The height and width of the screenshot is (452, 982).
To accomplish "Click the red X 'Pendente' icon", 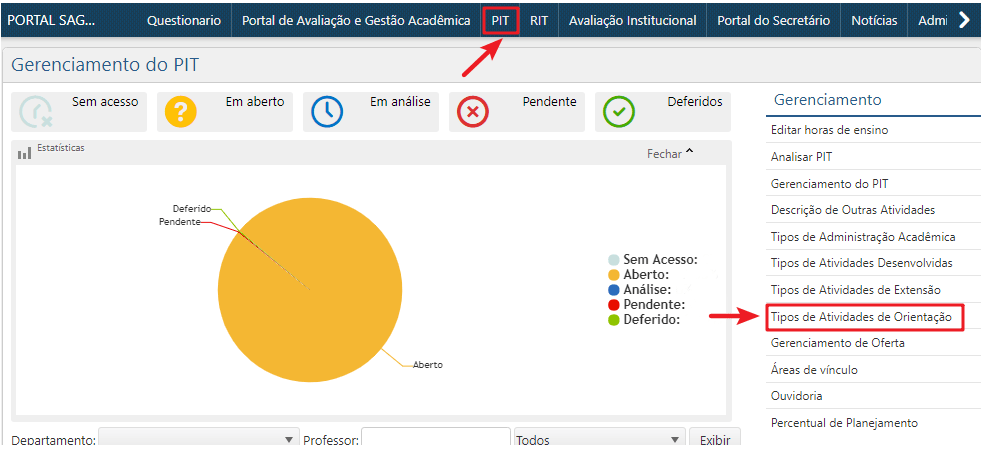I will (x=472, y=112).
